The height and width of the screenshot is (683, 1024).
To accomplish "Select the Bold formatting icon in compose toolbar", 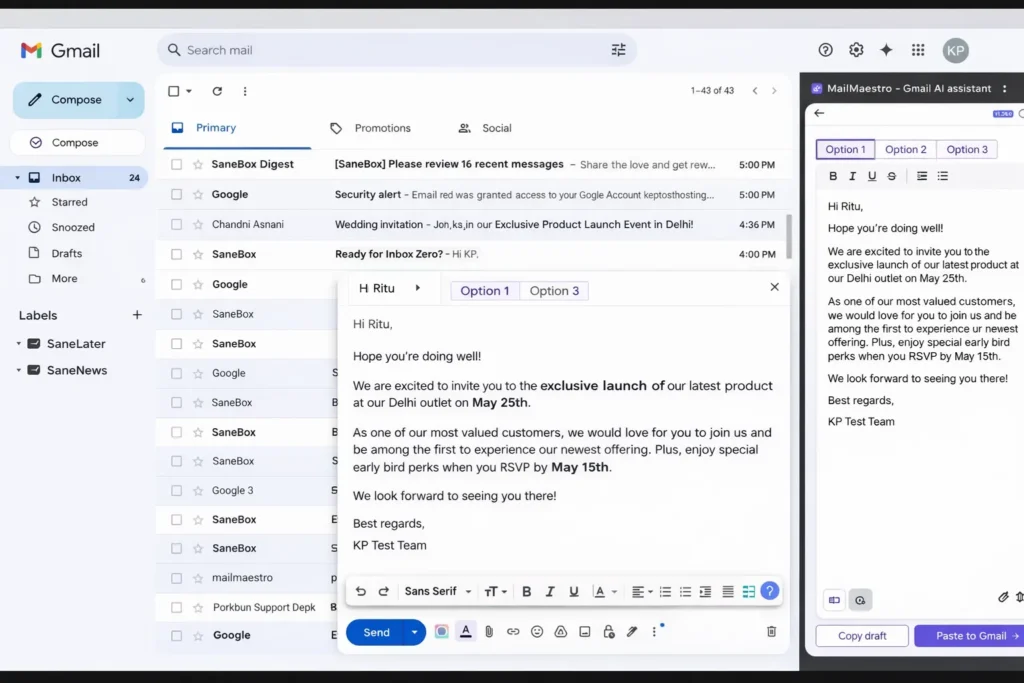I will [x=527, y=591].
